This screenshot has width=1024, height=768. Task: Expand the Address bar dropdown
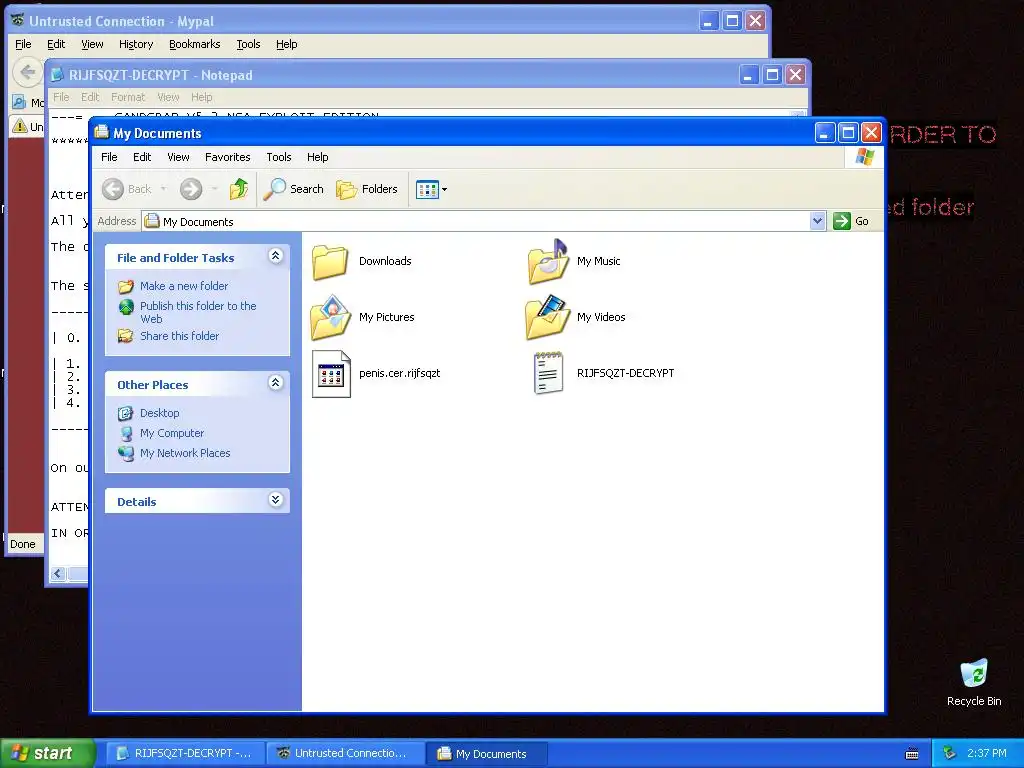817,221
